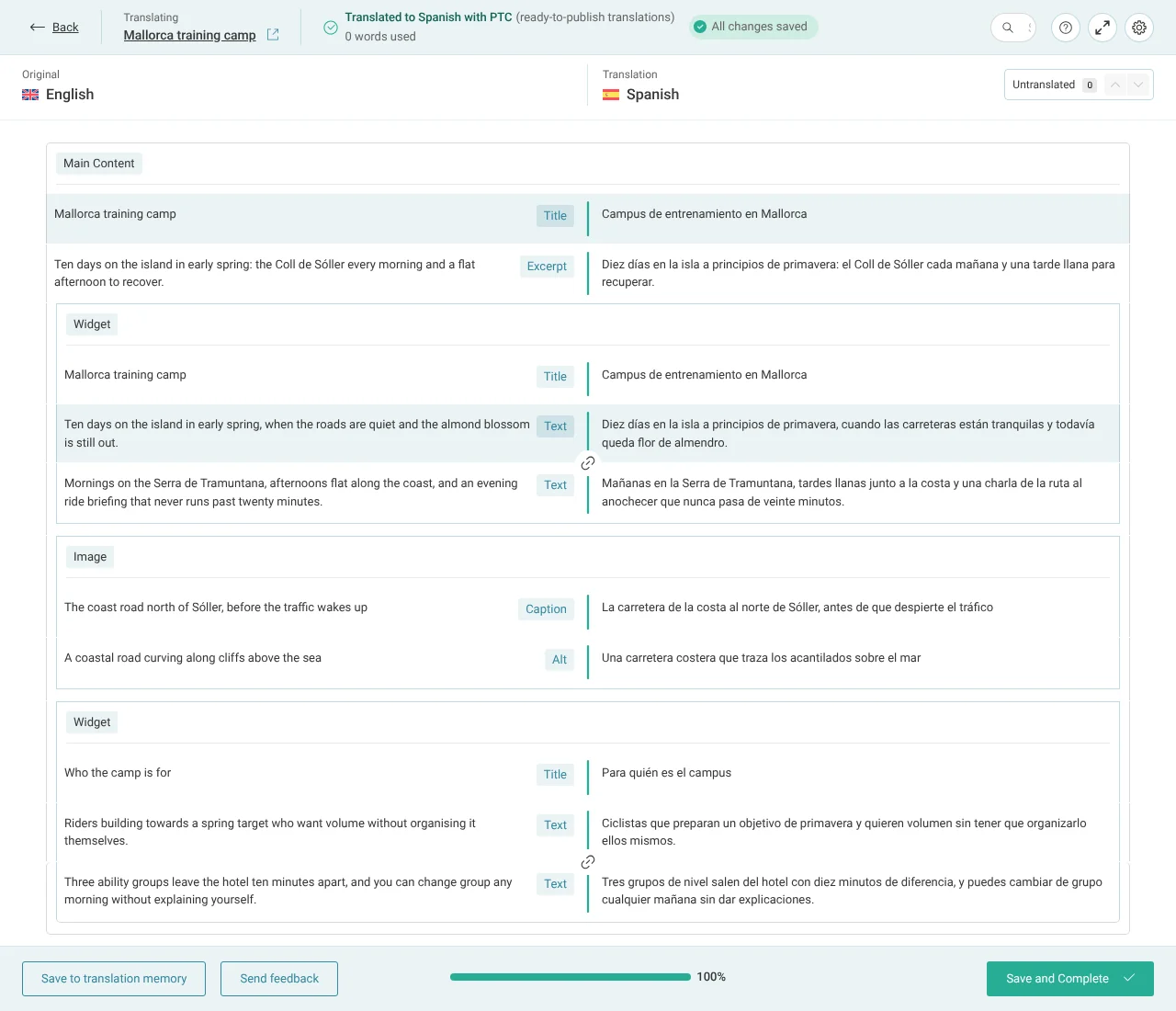Screen dimensions: 1176x1011
Task: Open the search options dots next to magnifier
Action: [1030, 28]
